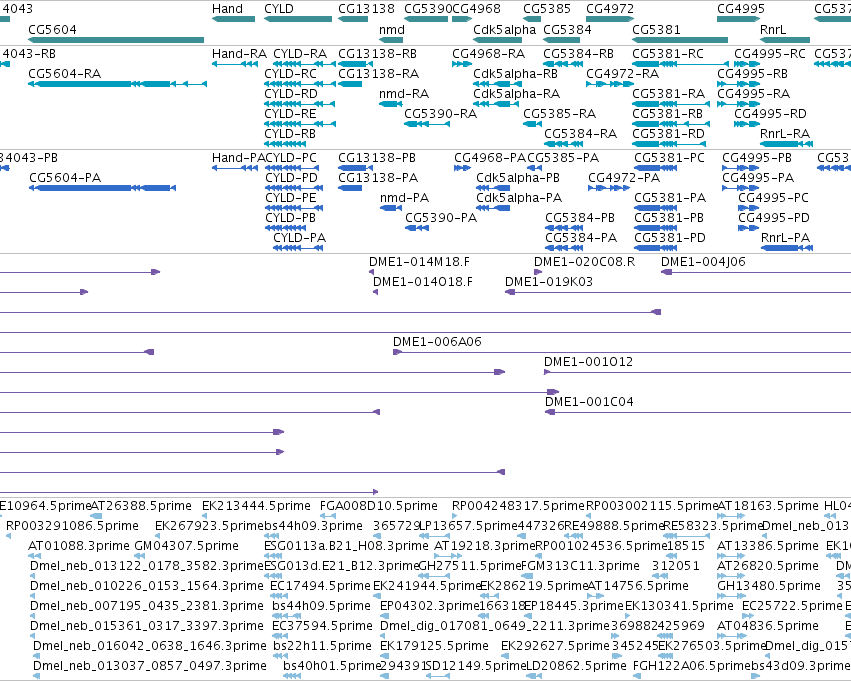Viewport: 851px width, 681px height.
Task: Open EST FGA008D10.5prime
Action: [x=379, y=506]
